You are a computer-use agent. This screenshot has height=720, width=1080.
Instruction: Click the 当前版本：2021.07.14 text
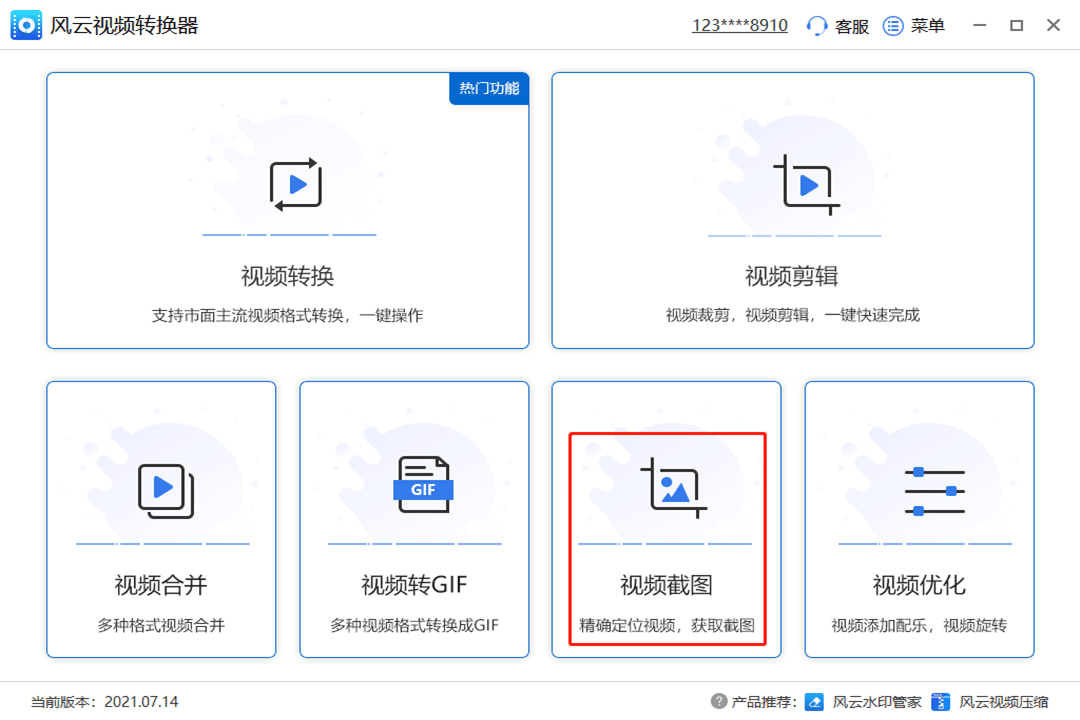coord(104,702)
